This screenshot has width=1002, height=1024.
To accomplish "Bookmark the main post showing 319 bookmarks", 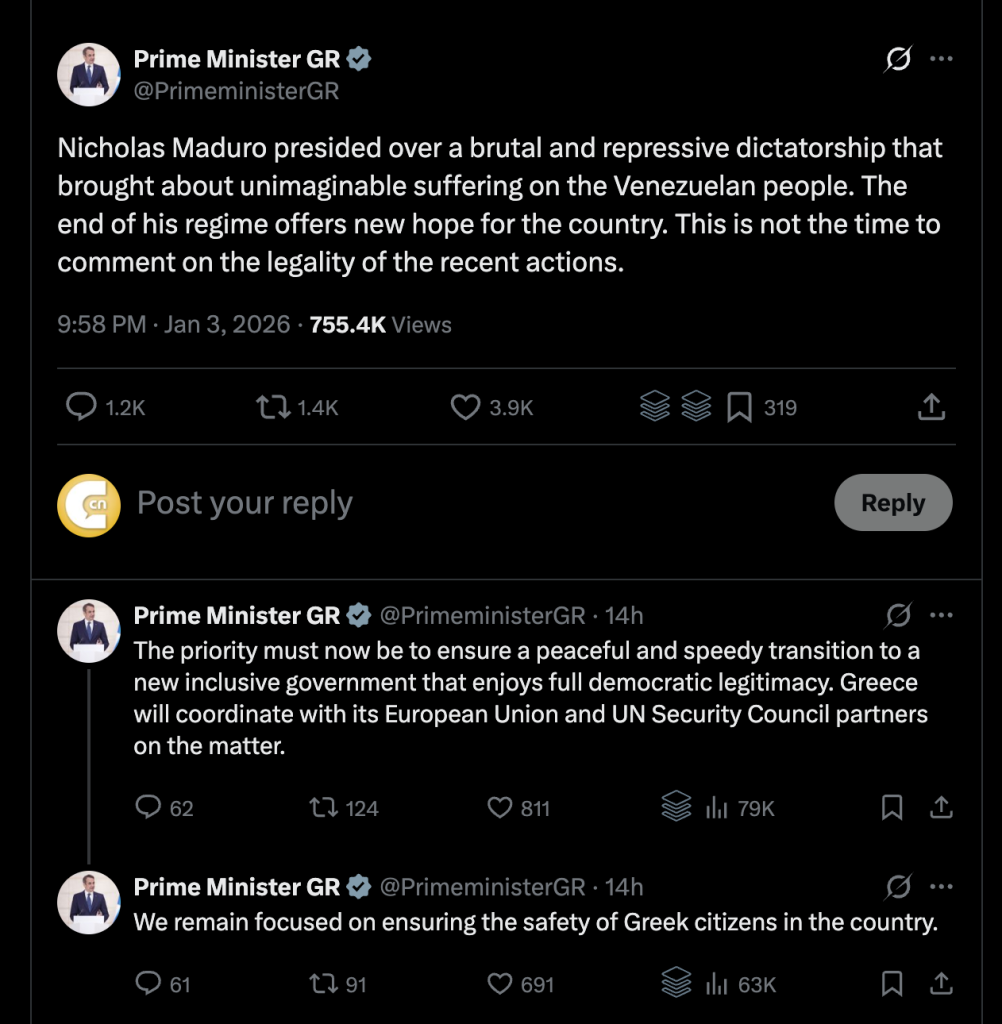I will pos(739,408).
